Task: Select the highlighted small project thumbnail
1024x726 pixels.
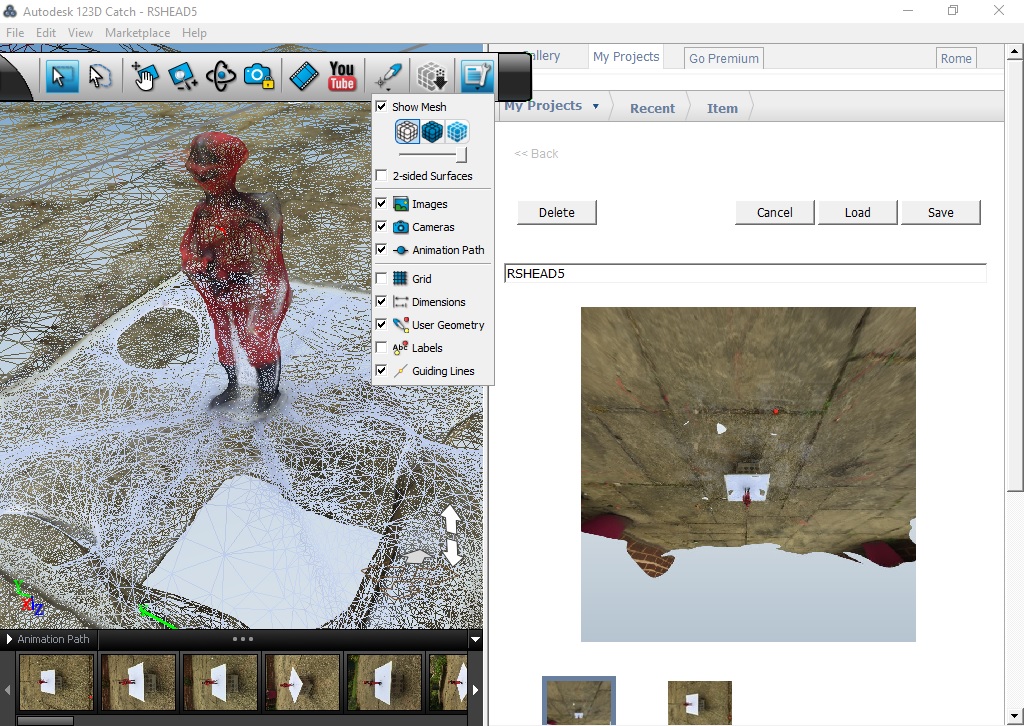Action: [x=579, y=701]
